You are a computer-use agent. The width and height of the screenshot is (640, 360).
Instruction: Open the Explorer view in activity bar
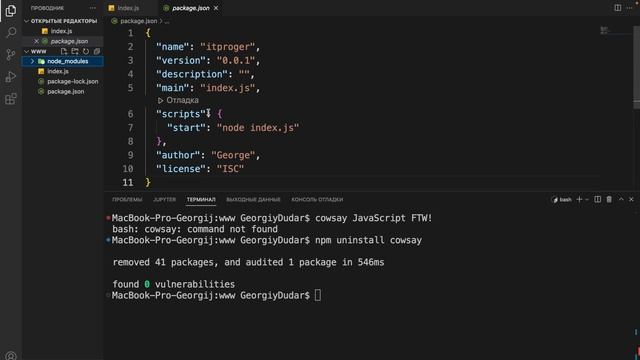tap(11, 11)
